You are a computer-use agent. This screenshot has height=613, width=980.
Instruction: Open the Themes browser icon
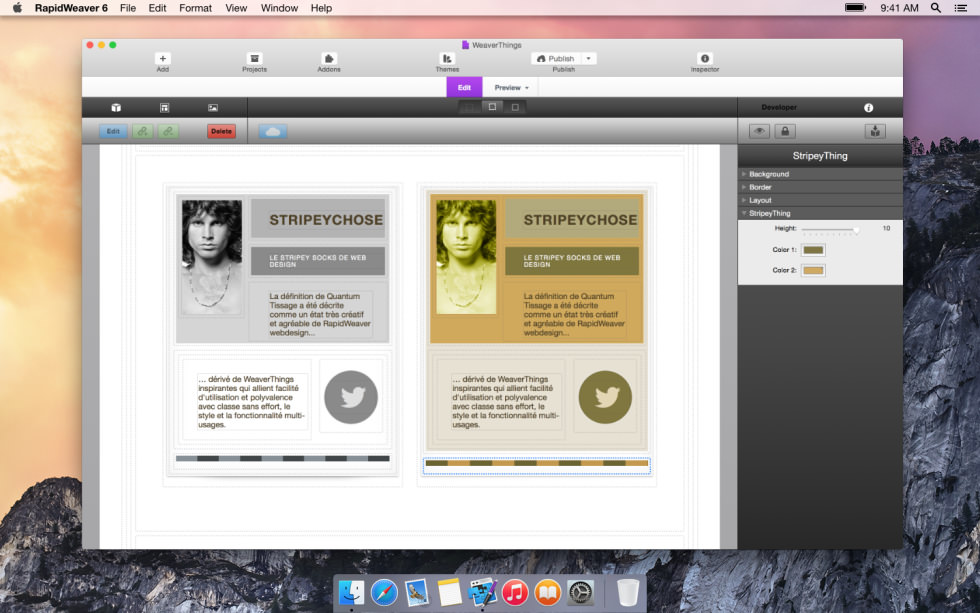pyautogui.click(x=447, y=59)
